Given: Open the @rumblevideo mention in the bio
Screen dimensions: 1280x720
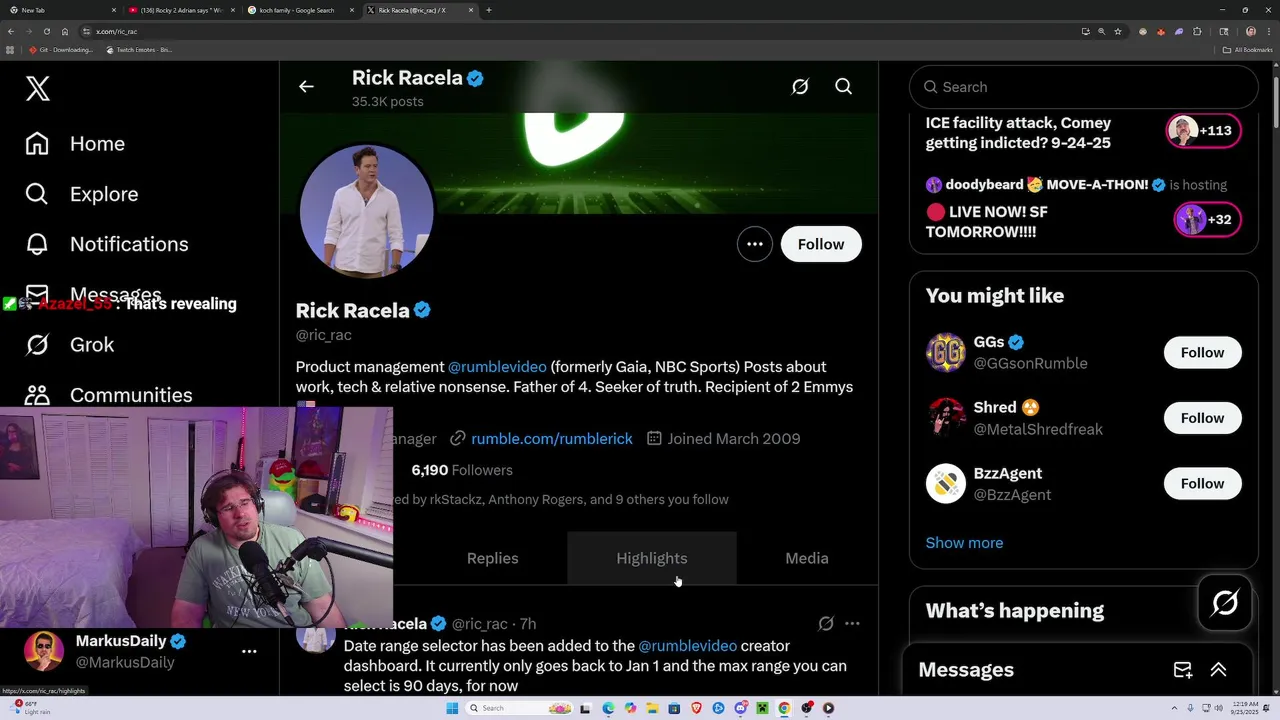Looking at the screenshot, I should click(x=497, y=367).
